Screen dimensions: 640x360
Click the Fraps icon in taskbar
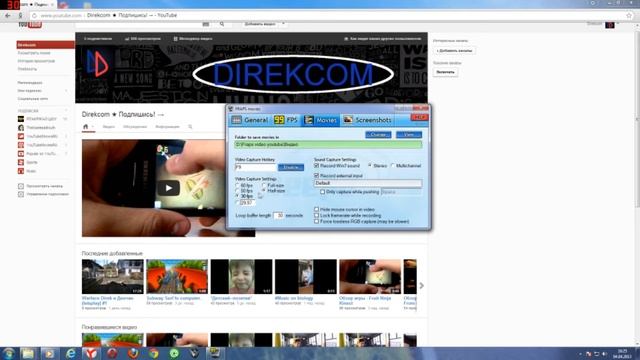[215, 353]
